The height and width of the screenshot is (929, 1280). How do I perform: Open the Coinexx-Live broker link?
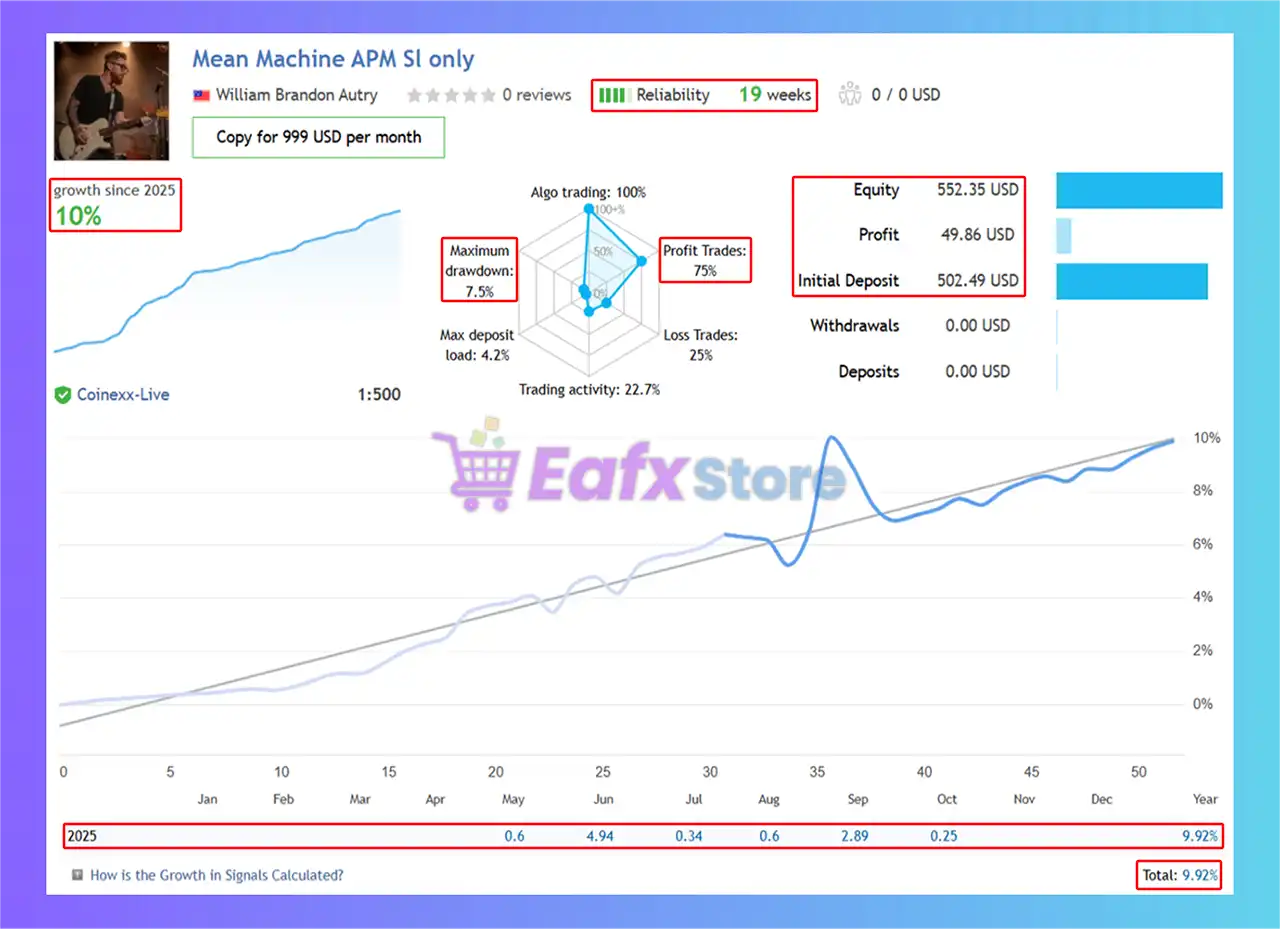click(x=123, y=395)
